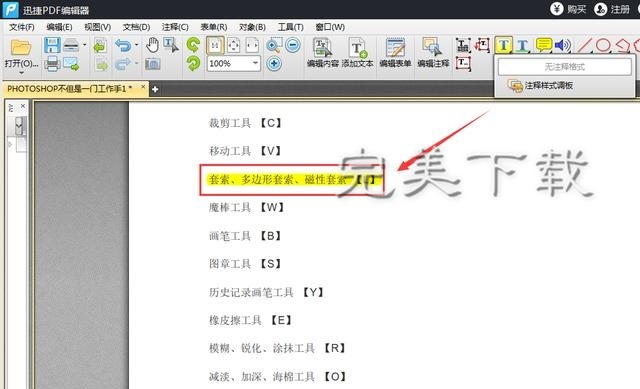The width and height of the screenshot is (640, 389).
Task: Select the red polygon line tool
Action: click(x=622, y=45)
